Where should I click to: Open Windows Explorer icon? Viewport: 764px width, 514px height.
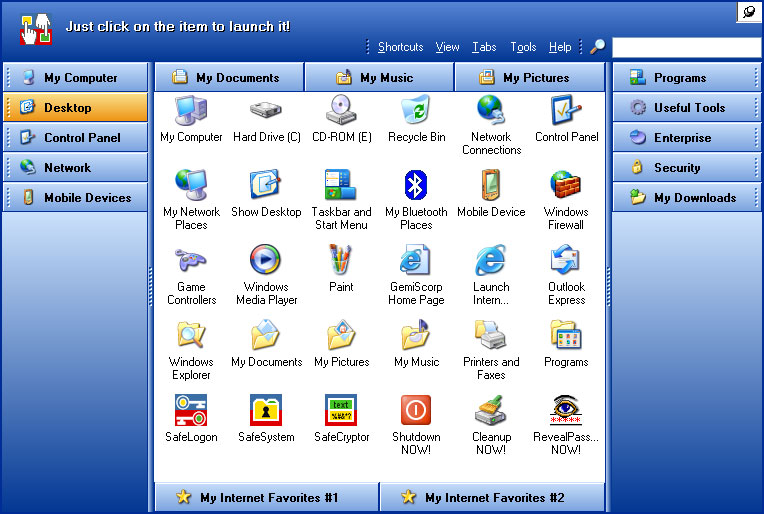(x=191, y=335)
